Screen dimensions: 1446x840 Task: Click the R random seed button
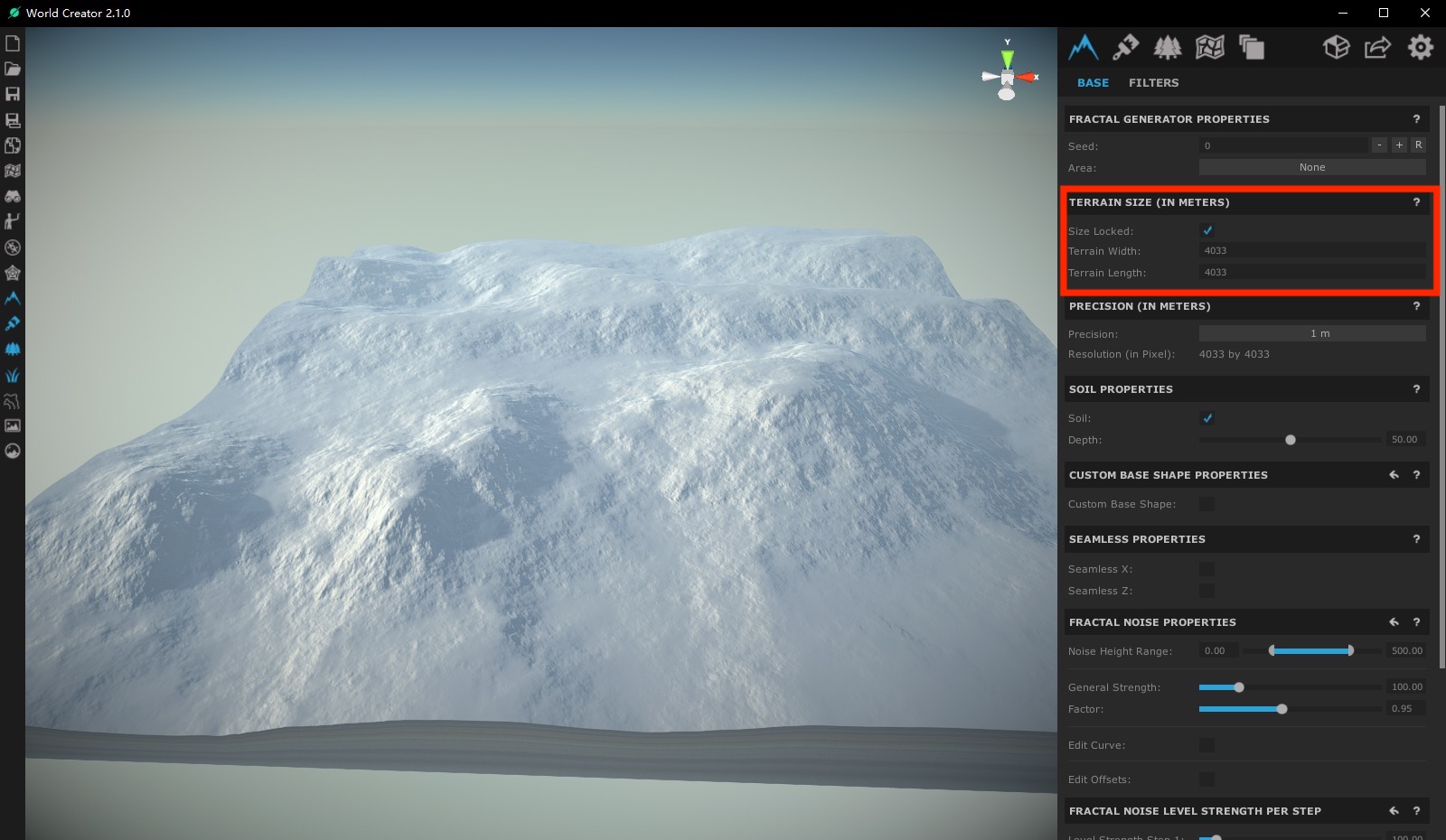[x=1418, y=145]
